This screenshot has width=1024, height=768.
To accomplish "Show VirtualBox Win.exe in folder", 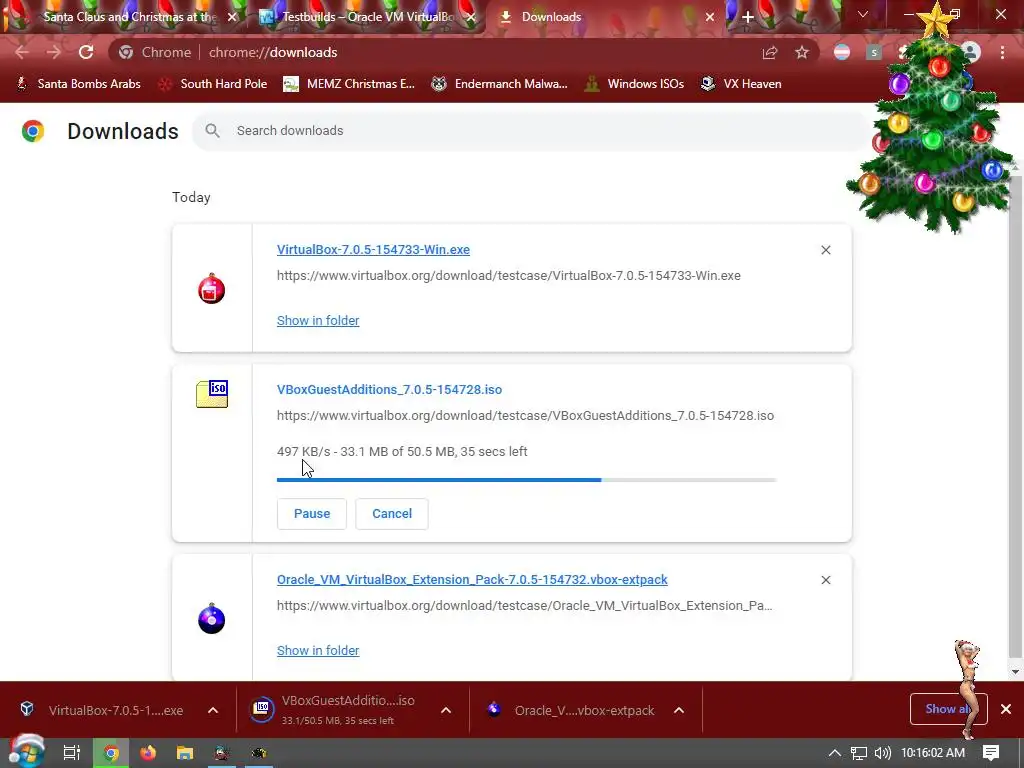I will pyautogui.click(x=318, y=321).
